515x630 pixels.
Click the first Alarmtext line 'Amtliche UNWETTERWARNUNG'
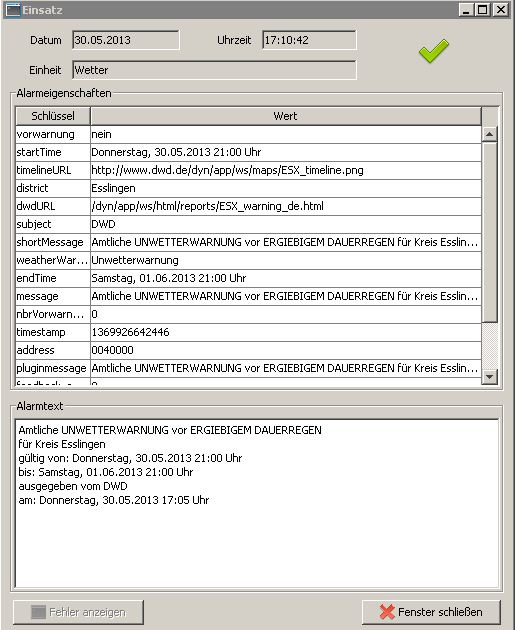[x=170, y=430]
